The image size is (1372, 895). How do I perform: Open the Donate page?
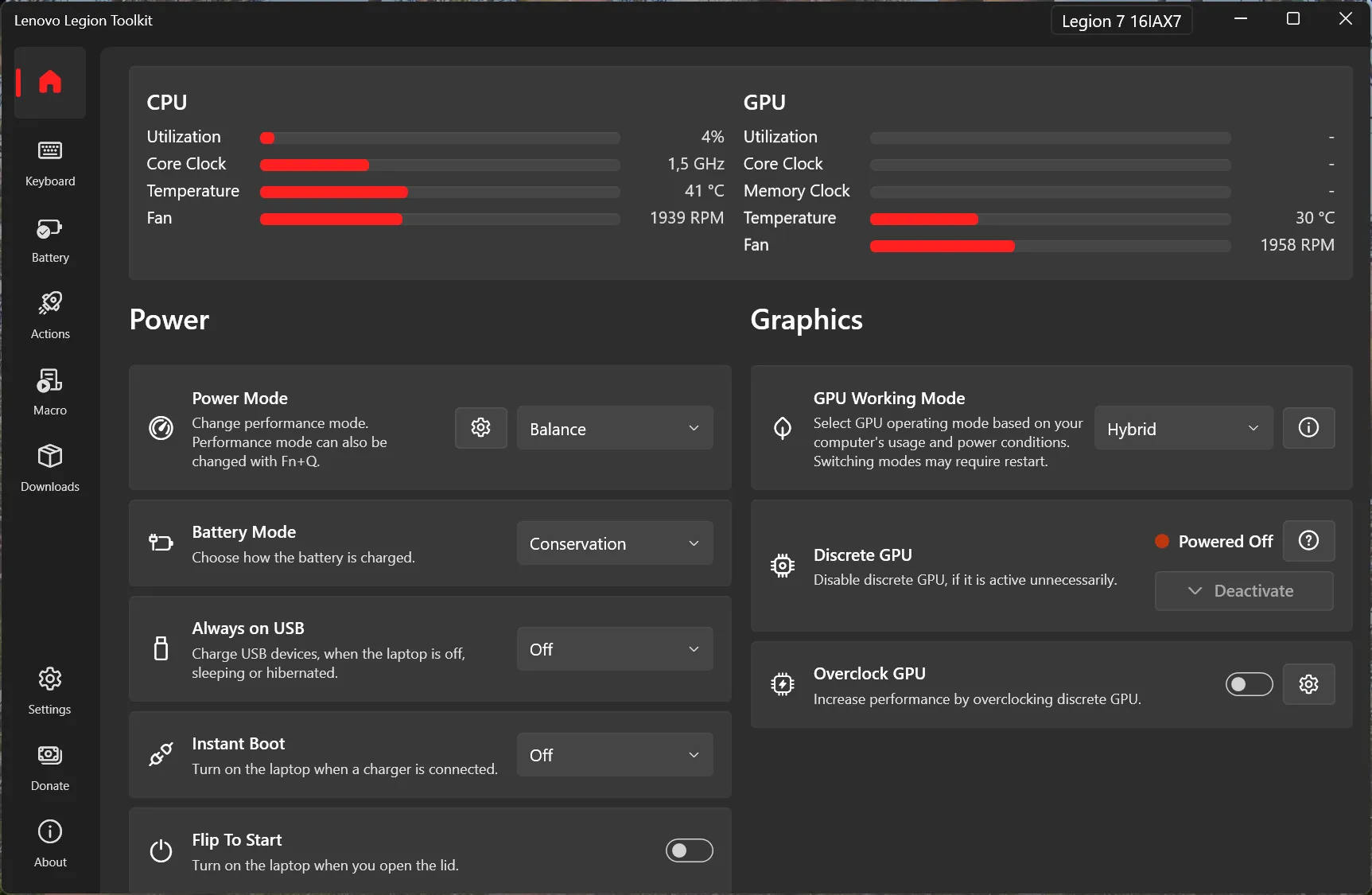pos(49,765)
